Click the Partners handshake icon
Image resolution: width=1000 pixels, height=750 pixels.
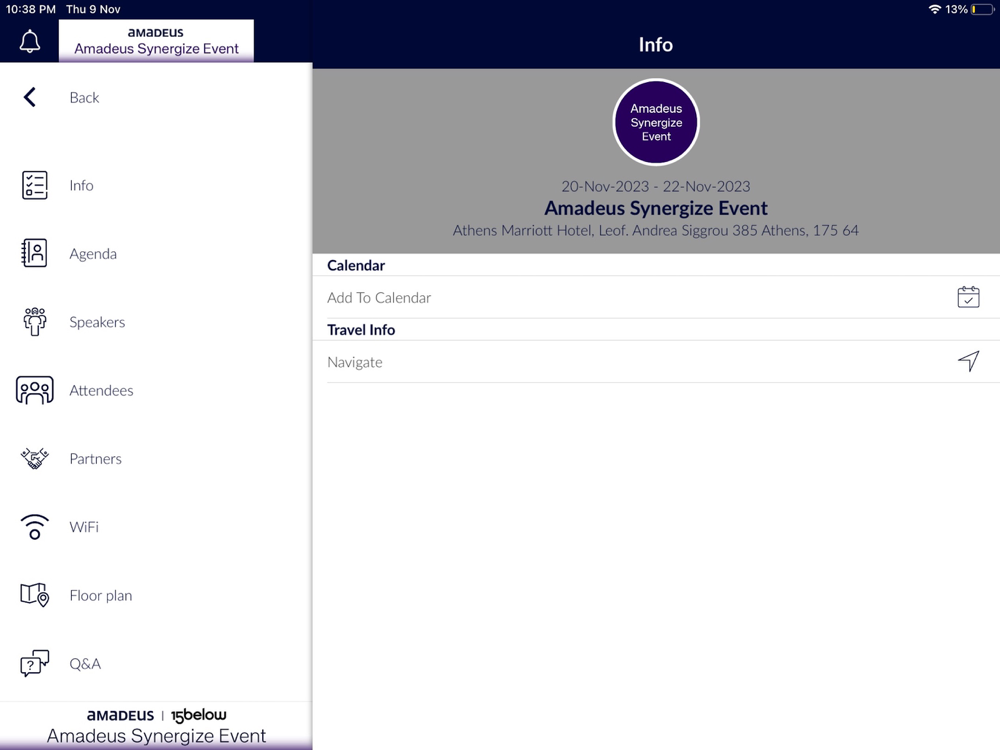coord(34,458)
